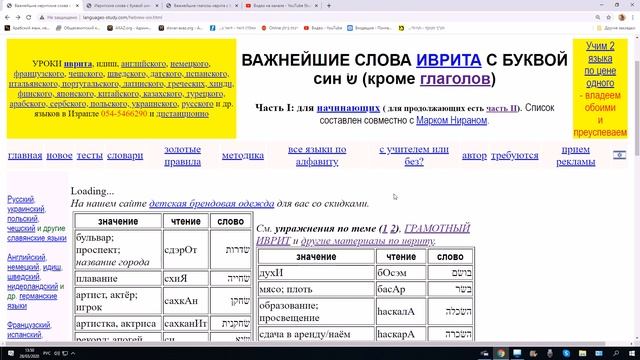Open the Марком Нираном link
Image resolution: width=640 pixels, height=360 pixels.
451,120
